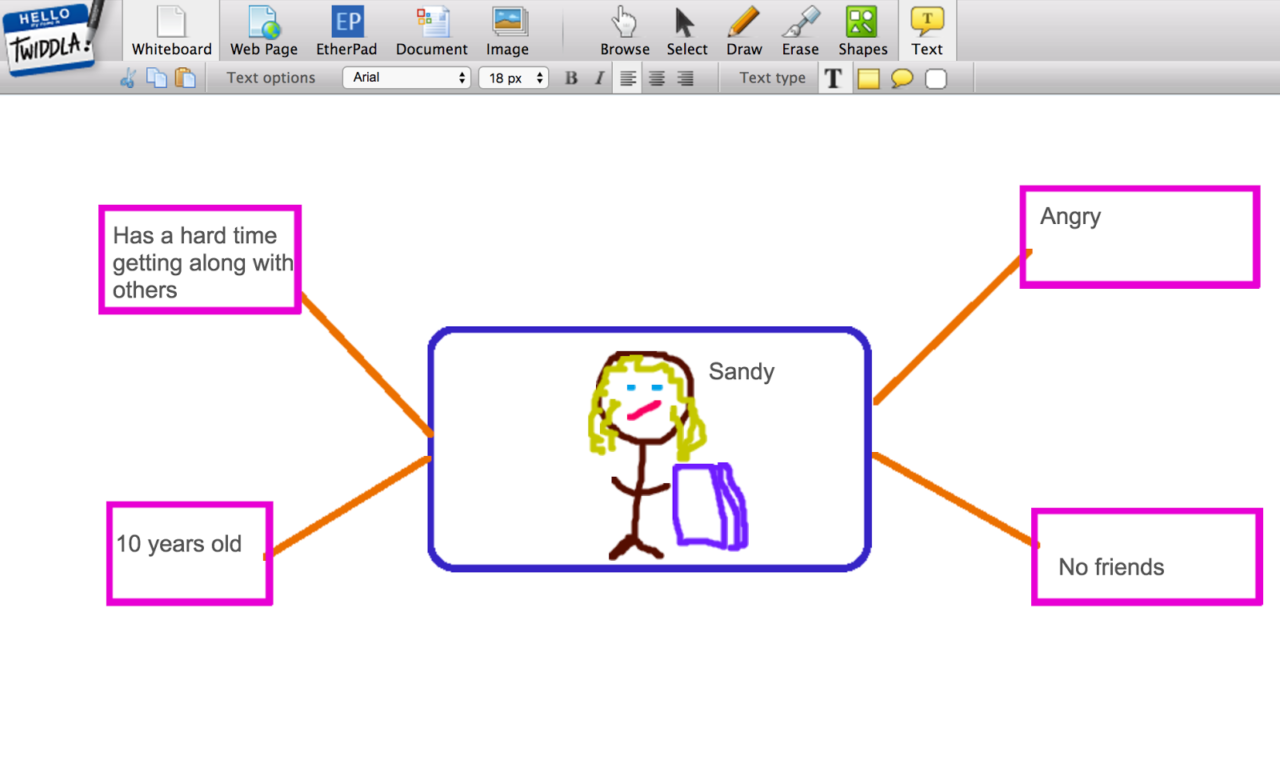Pick the Select arrow tool
1280x768 pixels.
click(x=687, y=31)
